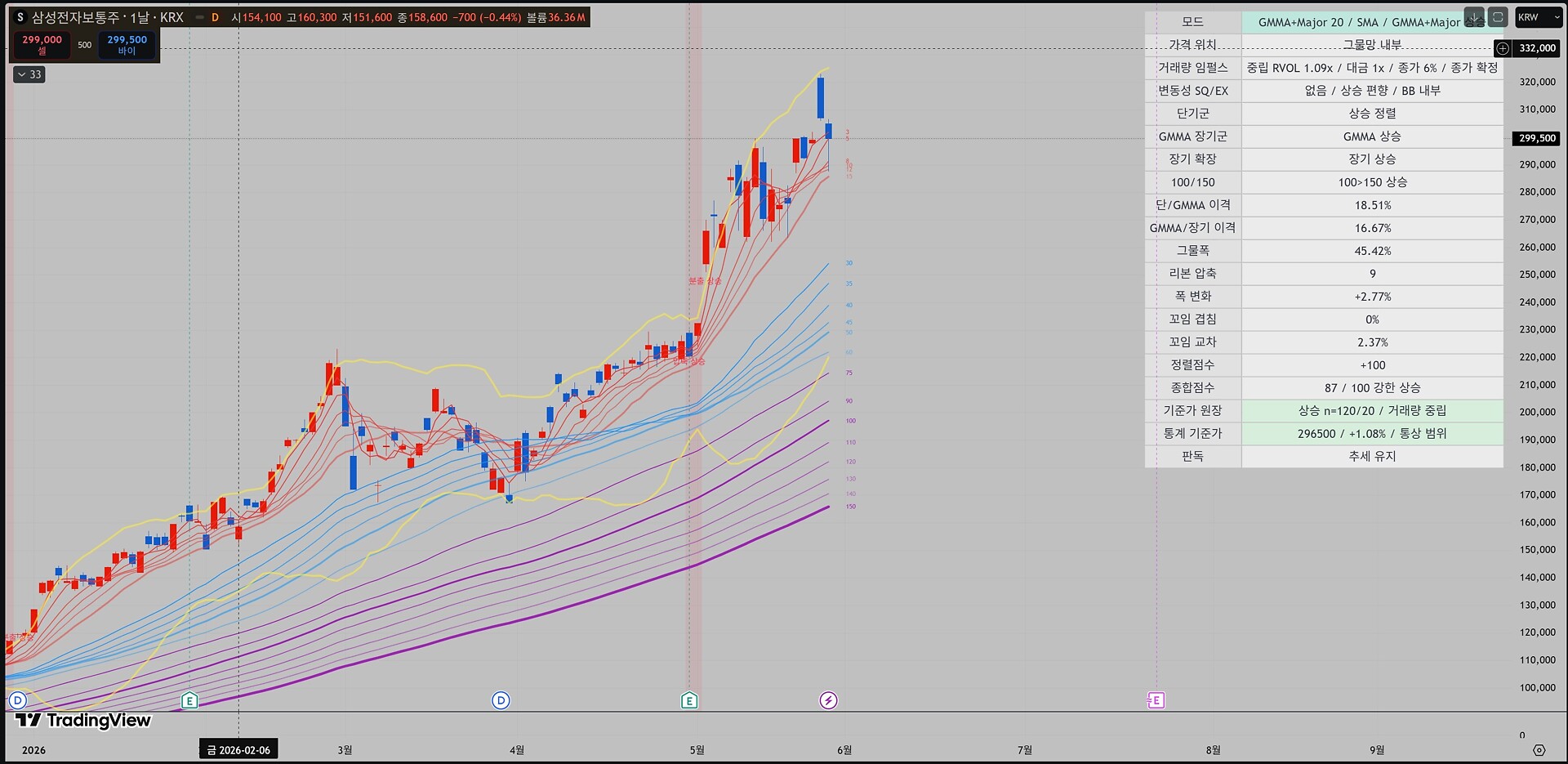This screenshot has width=1568, height=764.
Task: Click the 상승 정렬 value cell
Action: click(x=1372, y=114)
